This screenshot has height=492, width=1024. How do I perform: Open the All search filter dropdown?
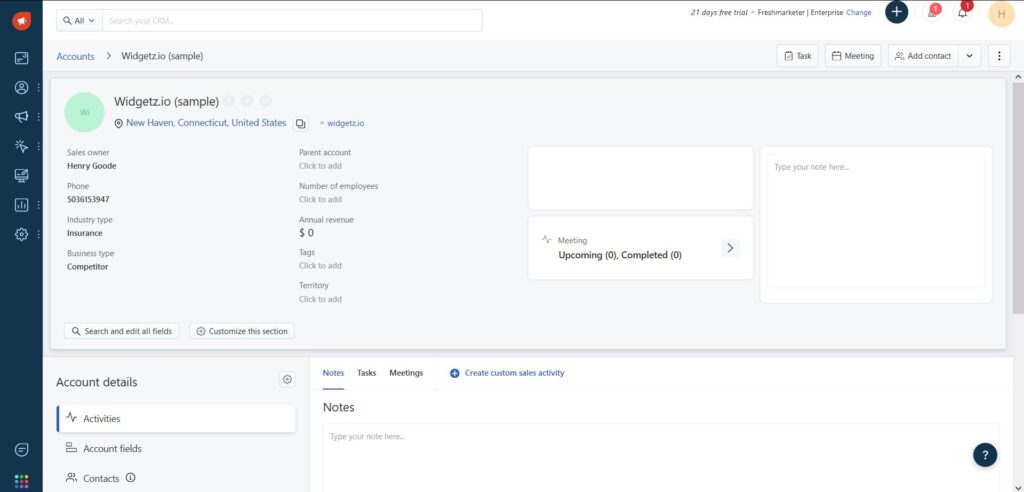pyautogui.click(x=79, y=20)
